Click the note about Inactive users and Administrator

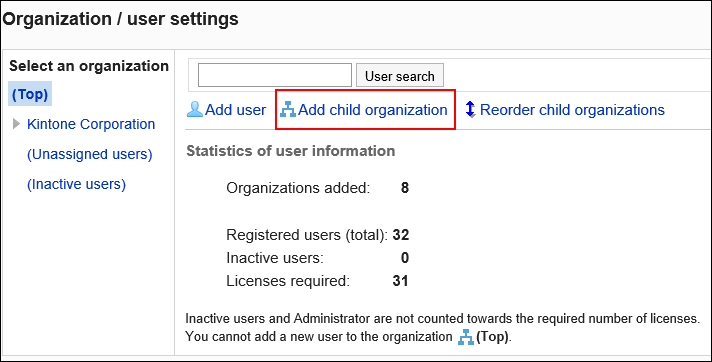[442, 318]
